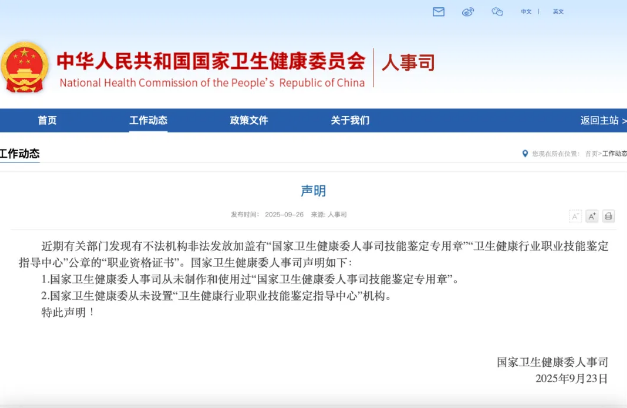Image resolution: width=627 pixels, height=408 pixels.
Task: Open the WeChat icon
Action: coord(497,12)
